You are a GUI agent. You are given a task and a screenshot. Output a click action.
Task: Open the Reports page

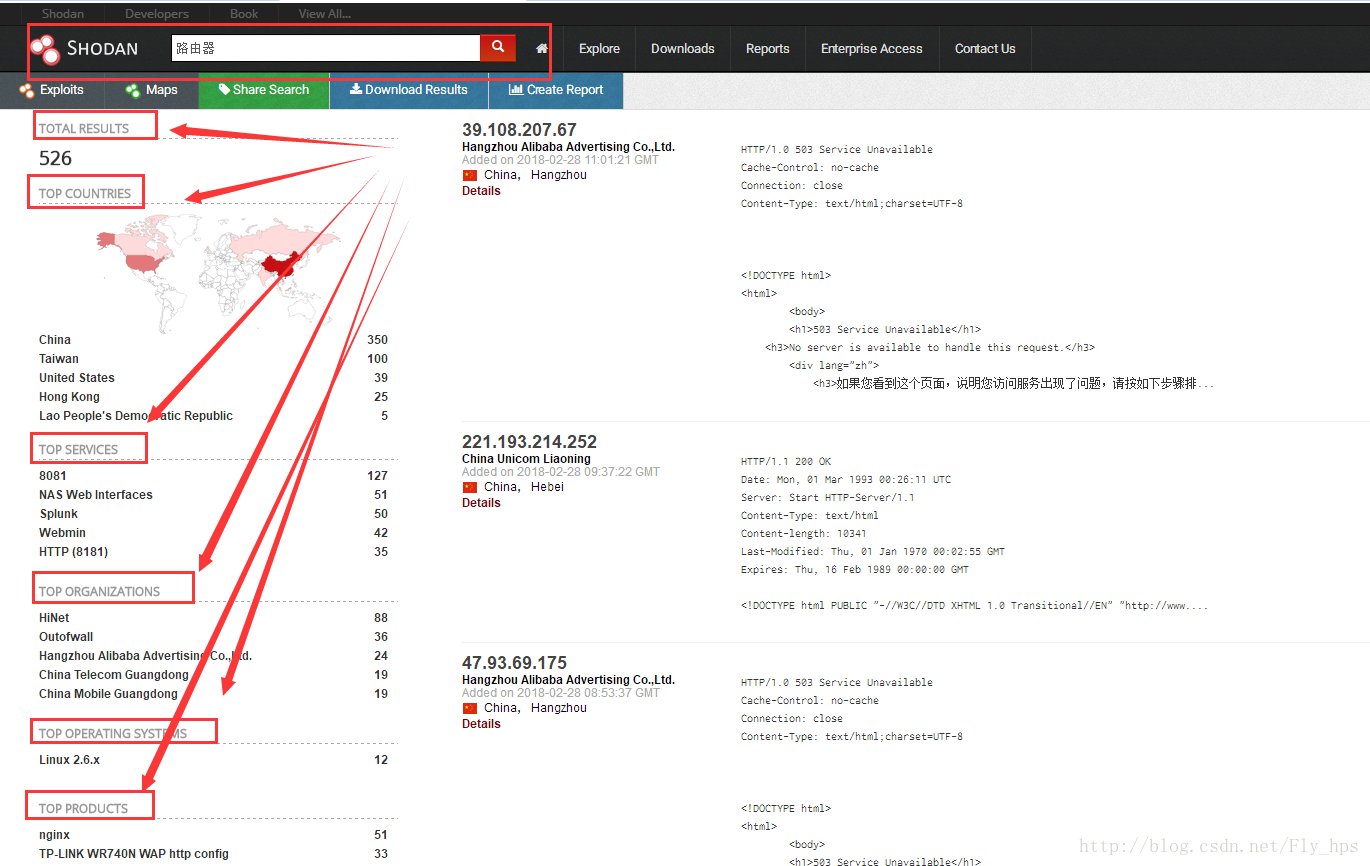(768, 48)
